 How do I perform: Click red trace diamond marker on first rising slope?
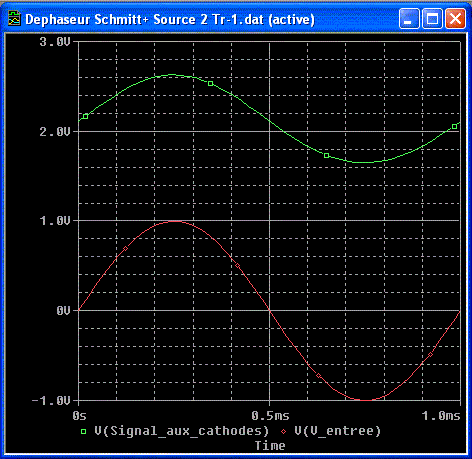[x=125, y=249]
